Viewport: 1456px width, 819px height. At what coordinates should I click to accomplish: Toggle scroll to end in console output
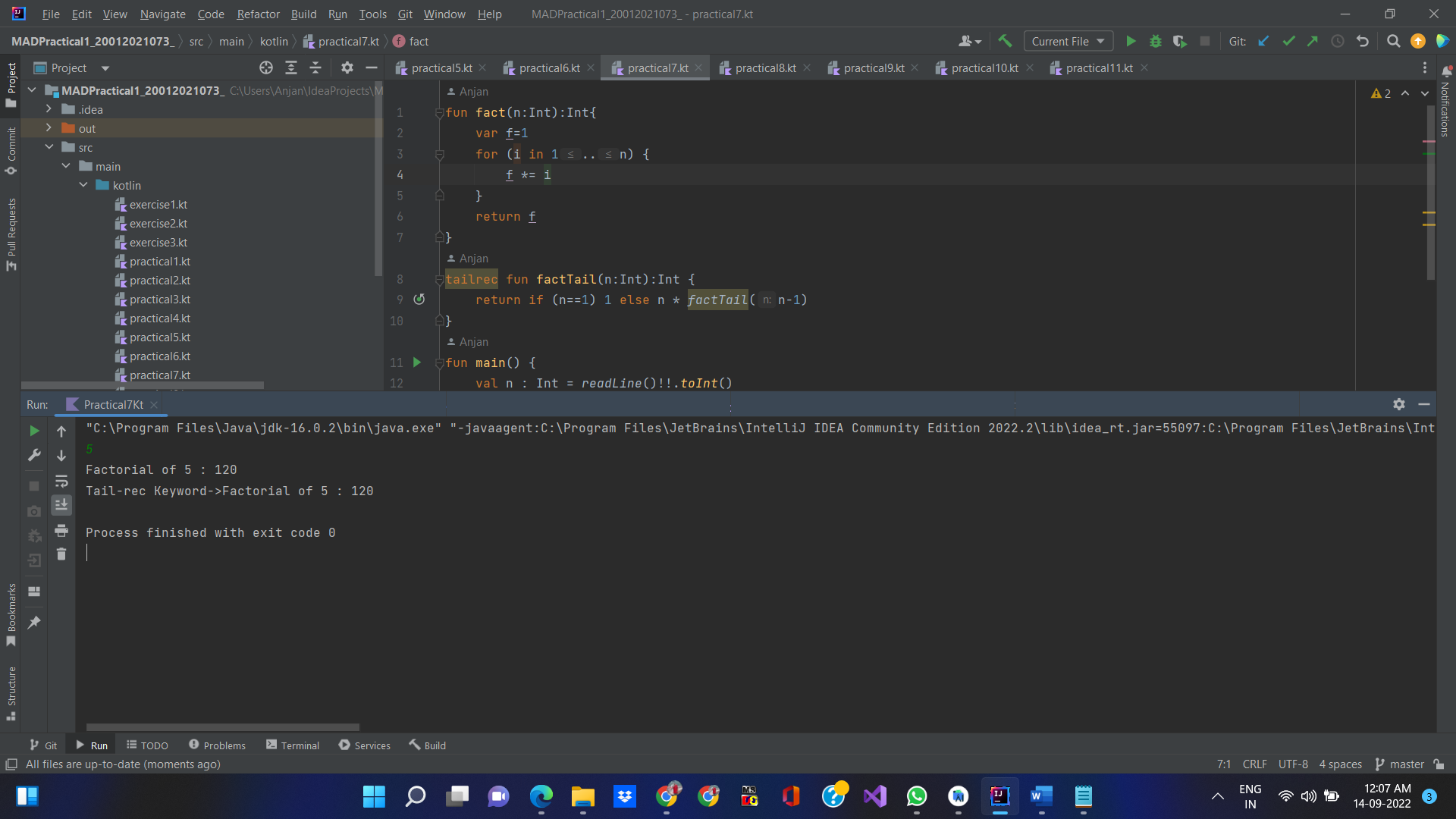click(x=61, y=504)
